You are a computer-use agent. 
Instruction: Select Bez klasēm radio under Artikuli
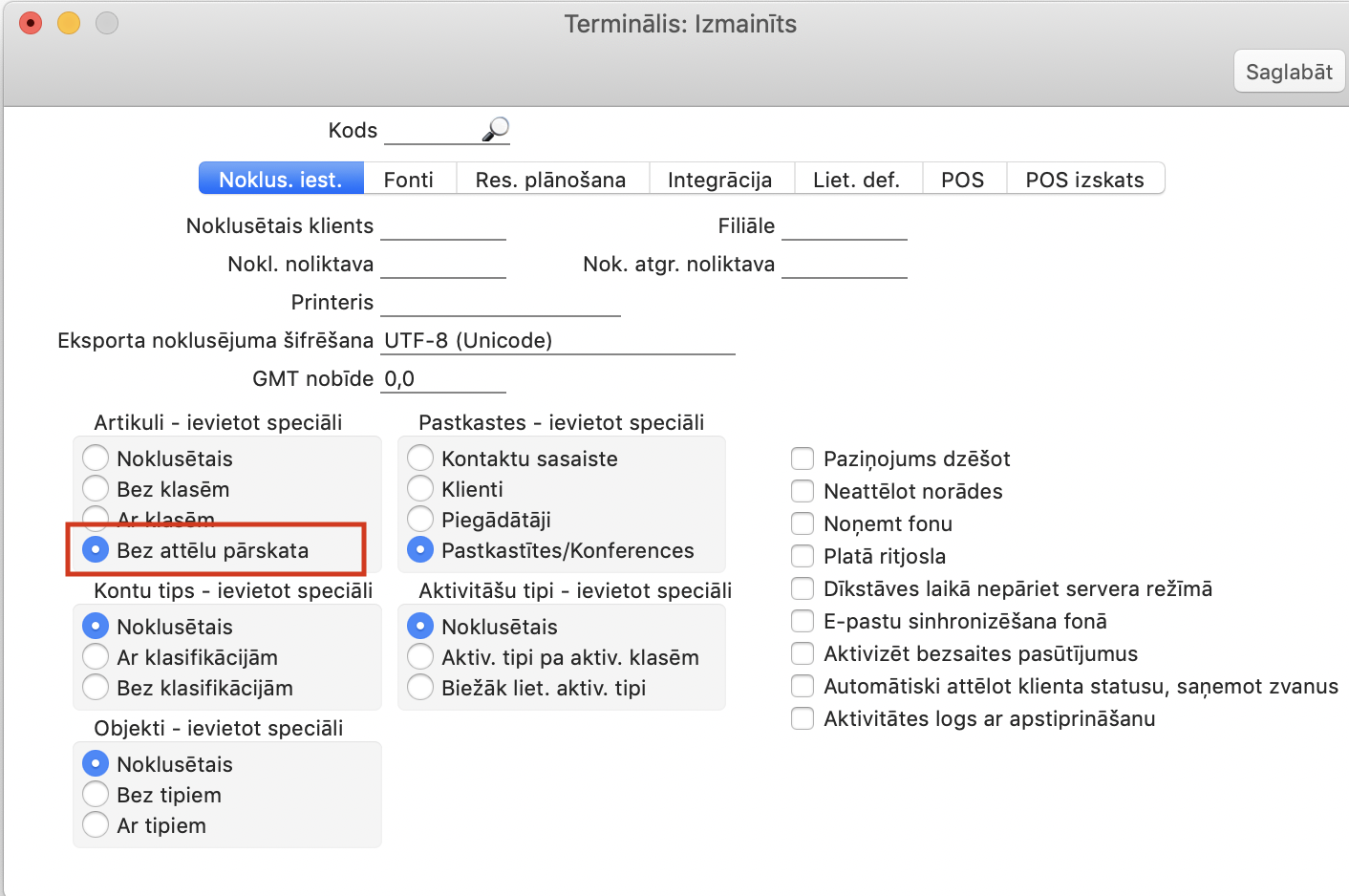[96, 489]
